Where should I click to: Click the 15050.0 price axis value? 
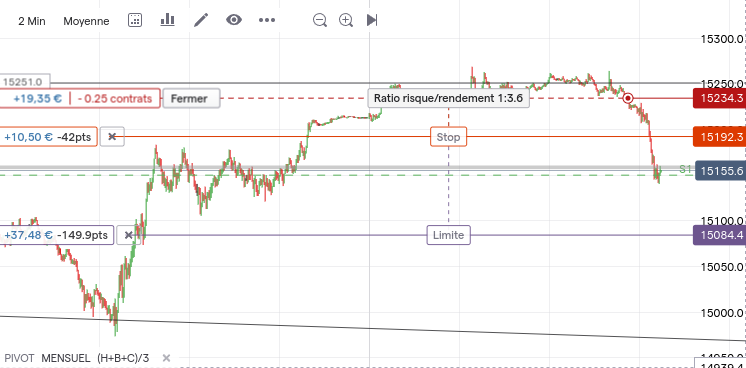point(722,267)
